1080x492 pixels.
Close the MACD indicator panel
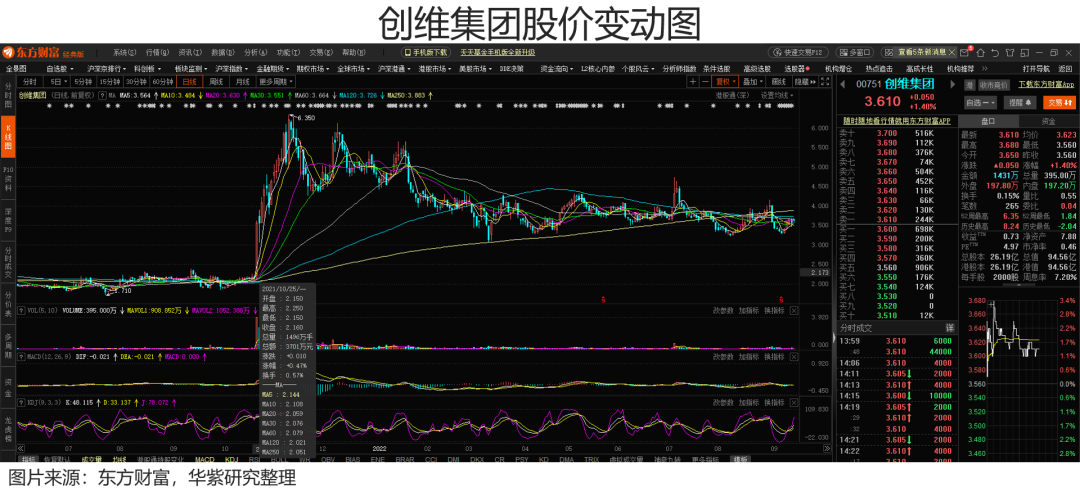tap(793, 357)
